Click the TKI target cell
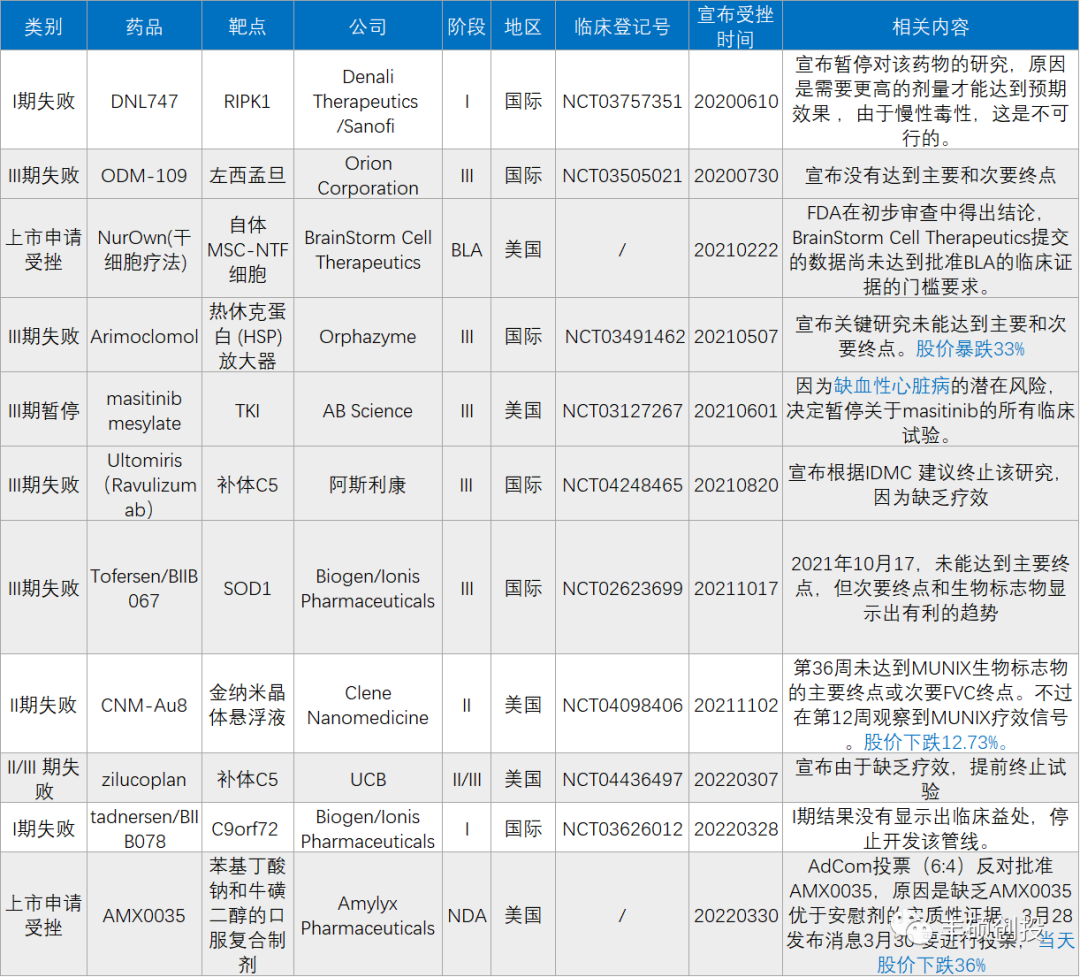 tap(247, 411)
